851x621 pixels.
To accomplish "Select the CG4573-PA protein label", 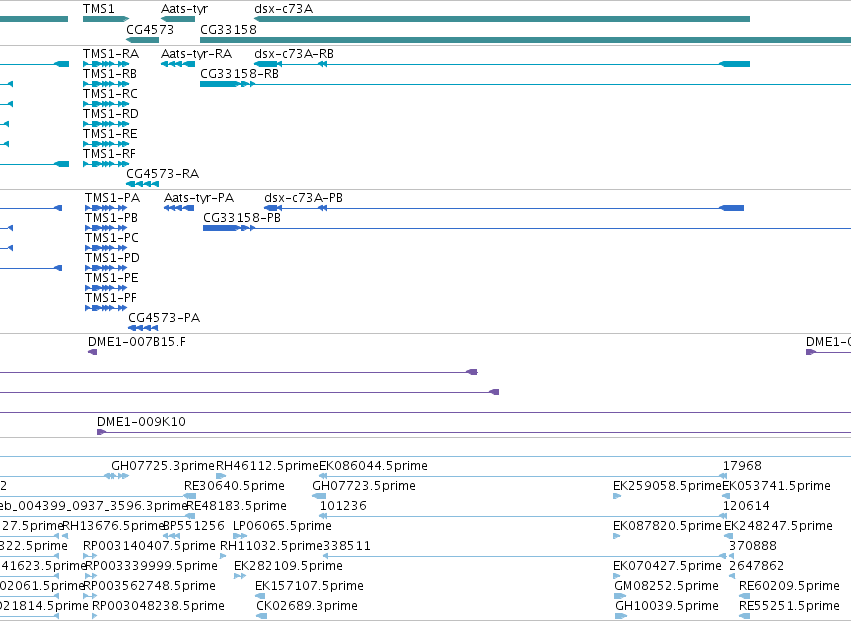I will [x=164, y=318].
